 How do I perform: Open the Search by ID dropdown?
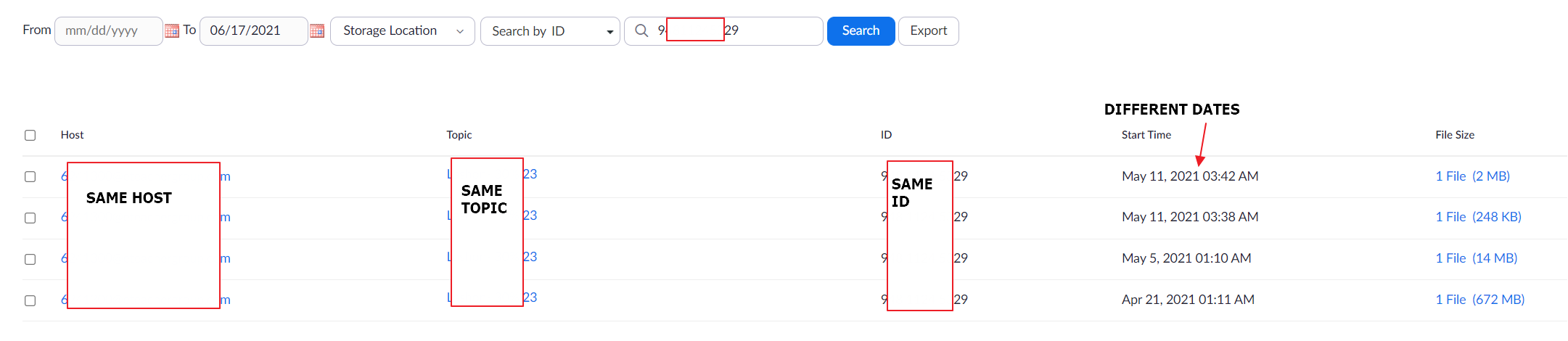(x=550, y=31)
